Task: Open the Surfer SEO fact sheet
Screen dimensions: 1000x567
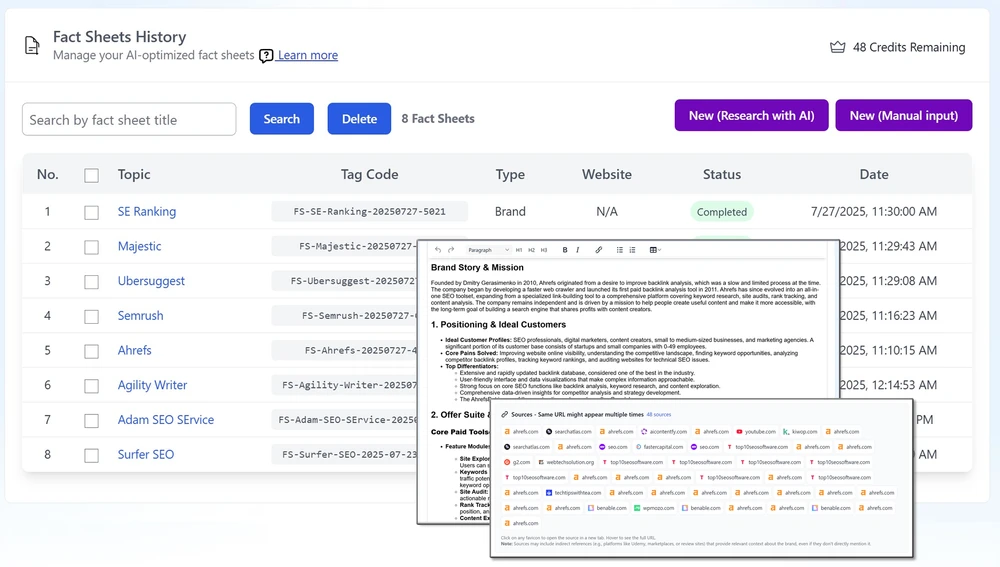Action: [145, 454]
